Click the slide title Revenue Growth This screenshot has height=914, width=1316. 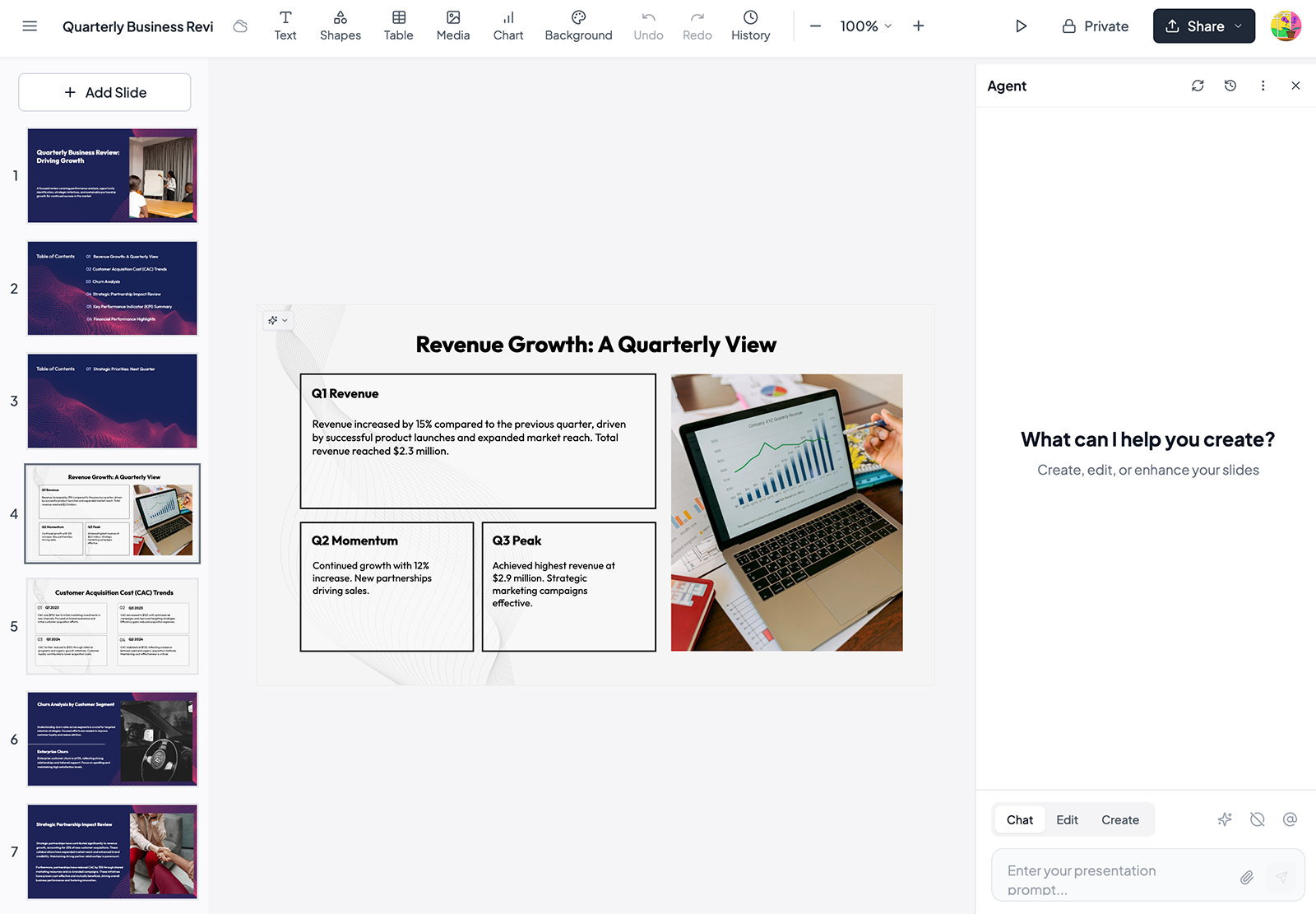595,345
